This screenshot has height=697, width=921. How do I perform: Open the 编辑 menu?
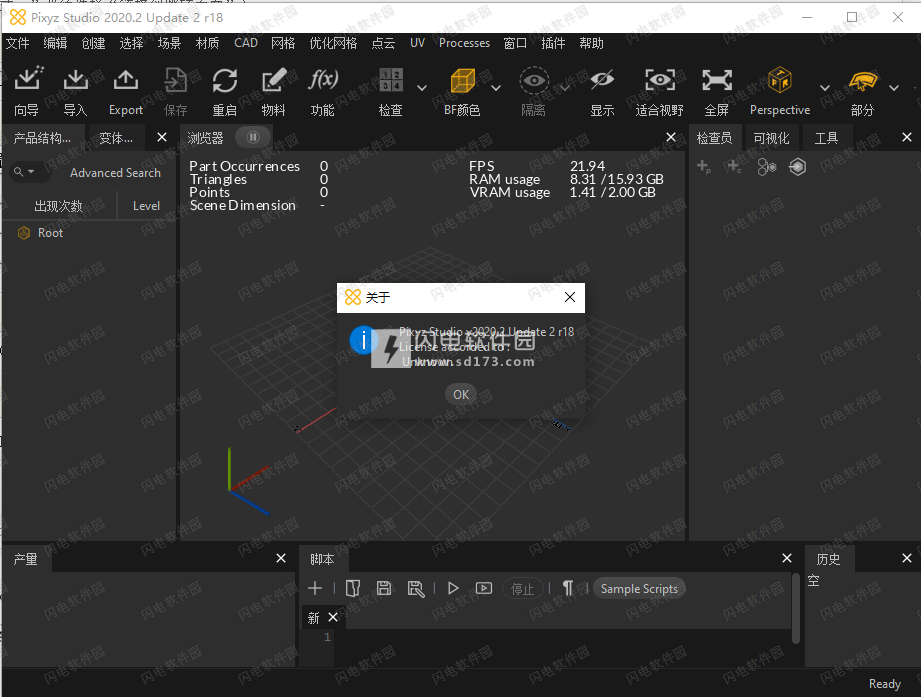[x=55, y=43]
